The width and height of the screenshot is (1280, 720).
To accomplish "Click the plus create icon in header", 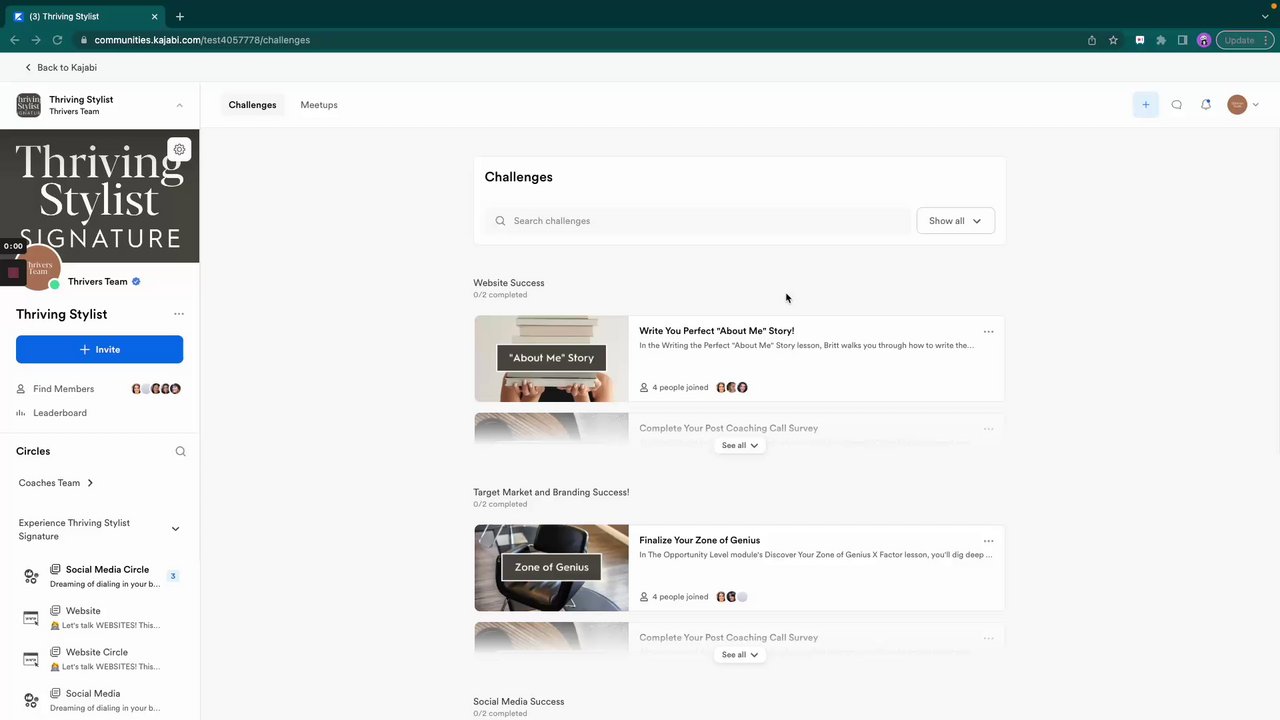I will 1146,105.
